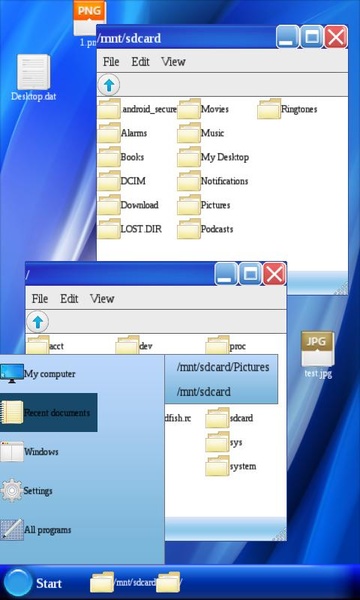Open the Pictures folder icon
This screenshot has height=600, width=360.
coord(189,205)
